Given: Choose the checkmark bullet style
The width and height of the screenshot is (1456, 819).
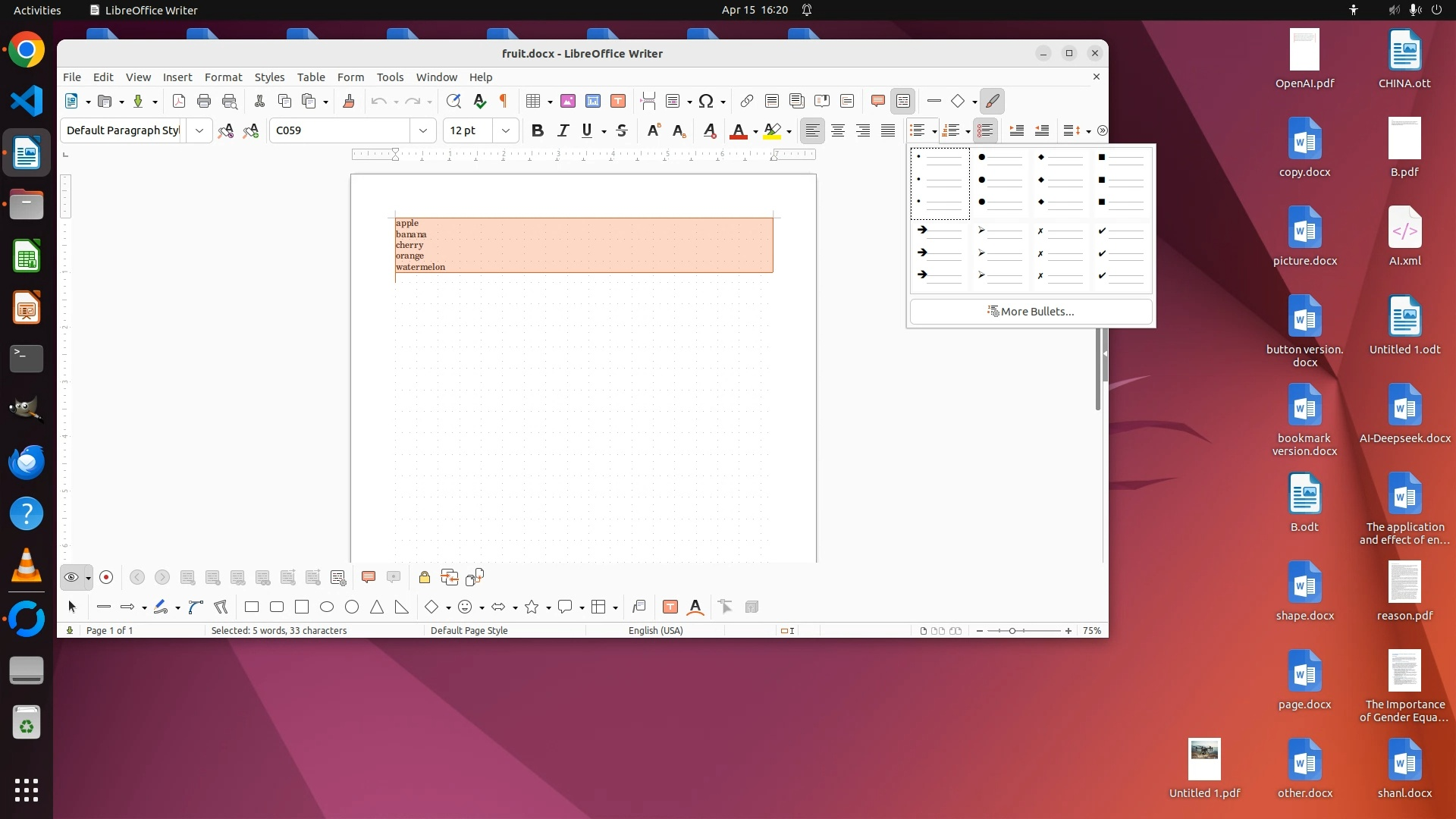Looking at the screenshot, I should pos(1121,253).
